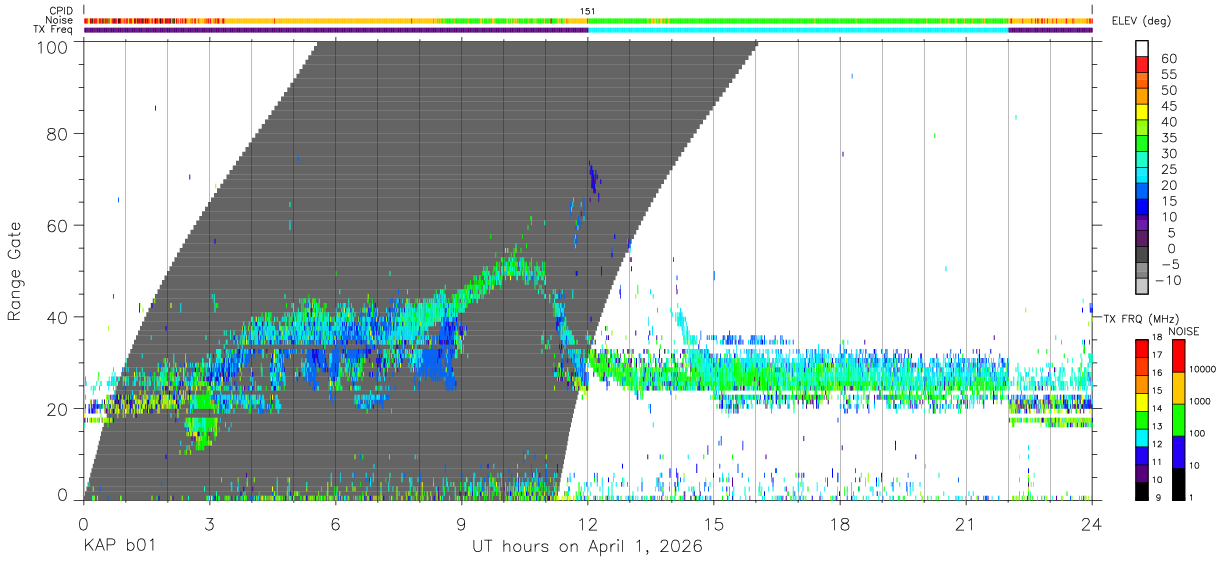Screen dimensions: 1228x567
Task: Click the 100 tick on NOISE legend
Action: click(x=1197, y=433)
